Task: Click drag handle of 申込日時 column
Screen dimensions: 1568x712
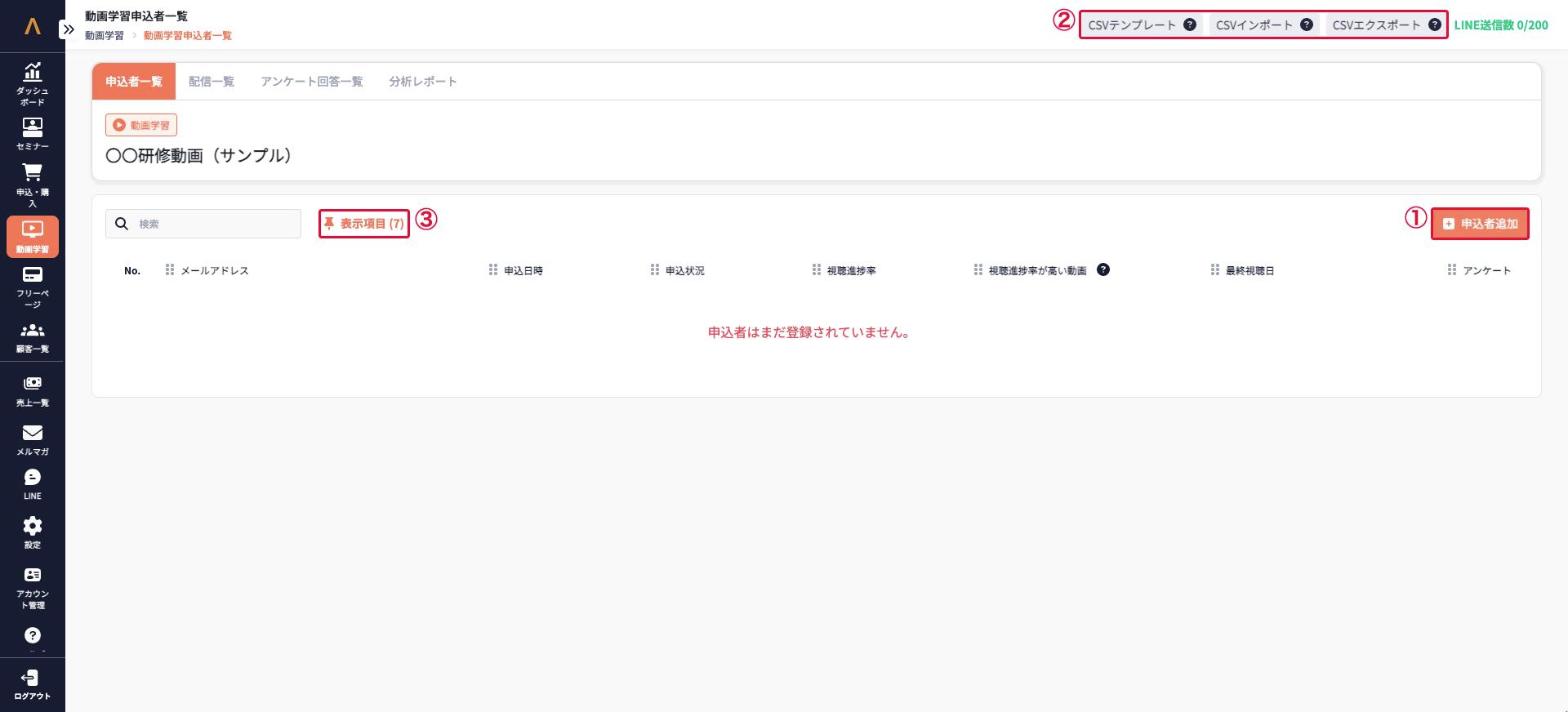Action: point(493,270)
